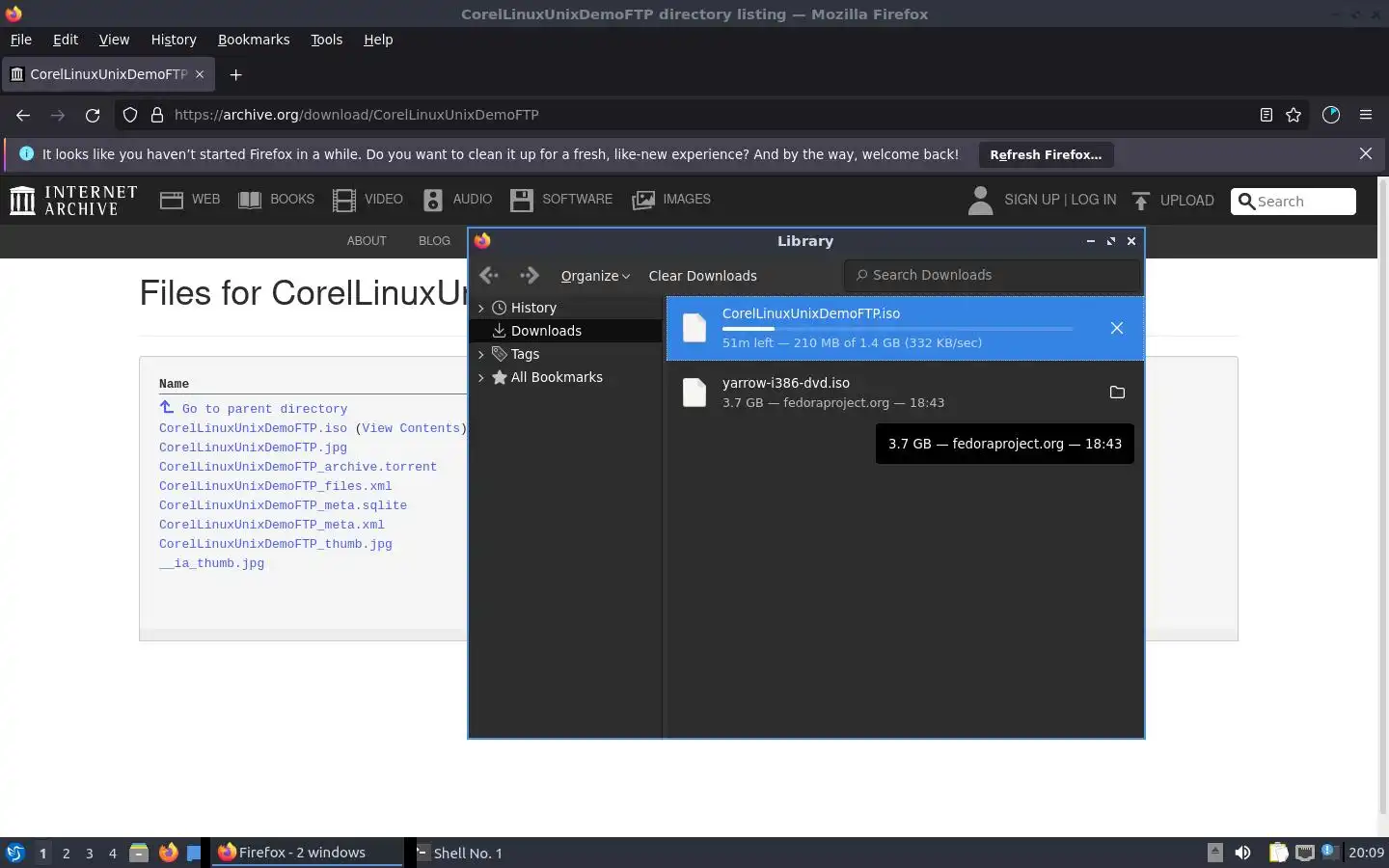Open CorelLinuxUnixDemoFTP_meta.sqlite link
This screenshot has height=868, width=1389.
tap(283, 505)
